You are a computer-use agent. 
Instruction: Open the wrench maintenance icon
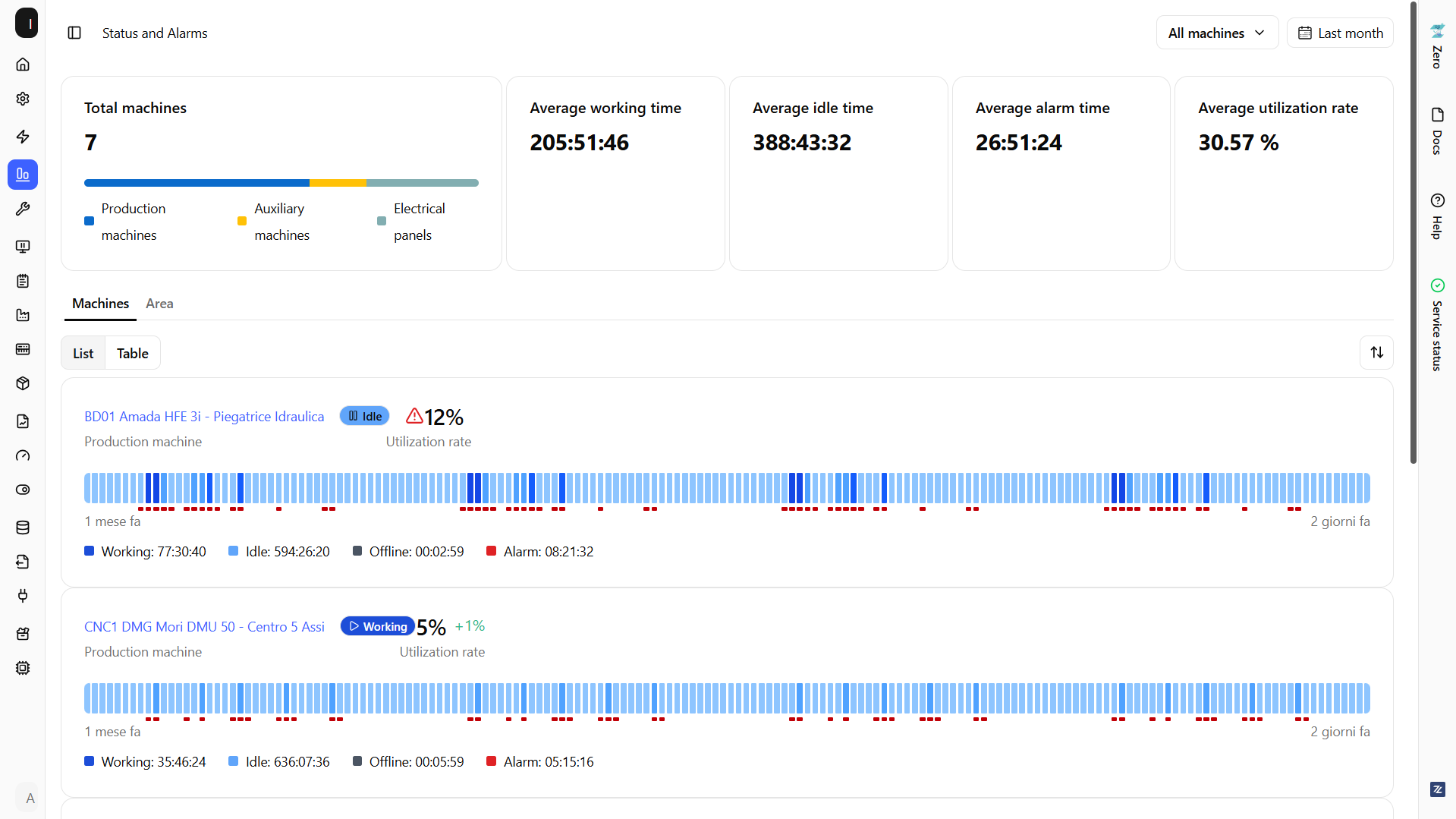23,209
